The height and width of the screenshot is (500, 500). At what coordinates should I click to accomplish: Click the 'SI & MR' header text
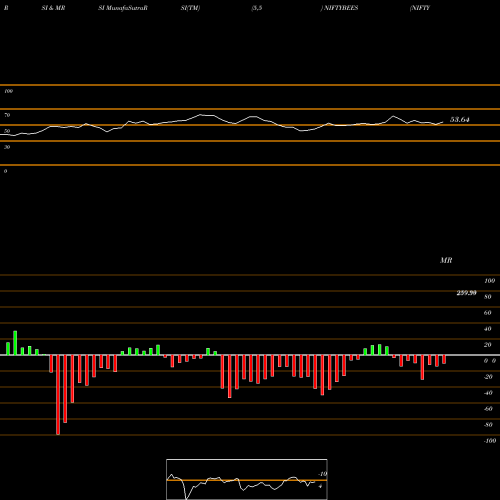(x=53, y=8)
